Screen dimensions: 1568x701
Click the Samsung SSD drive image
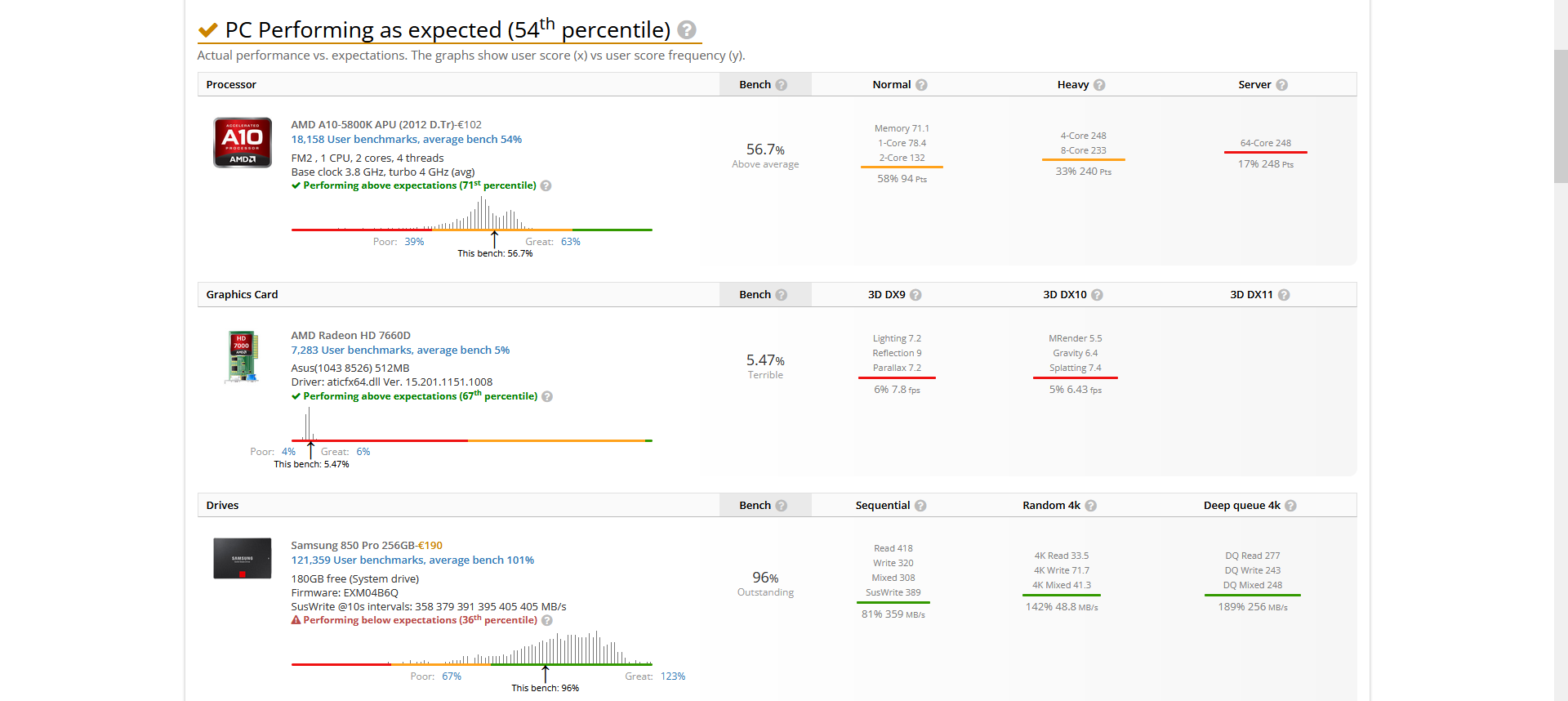pos(243,558)
